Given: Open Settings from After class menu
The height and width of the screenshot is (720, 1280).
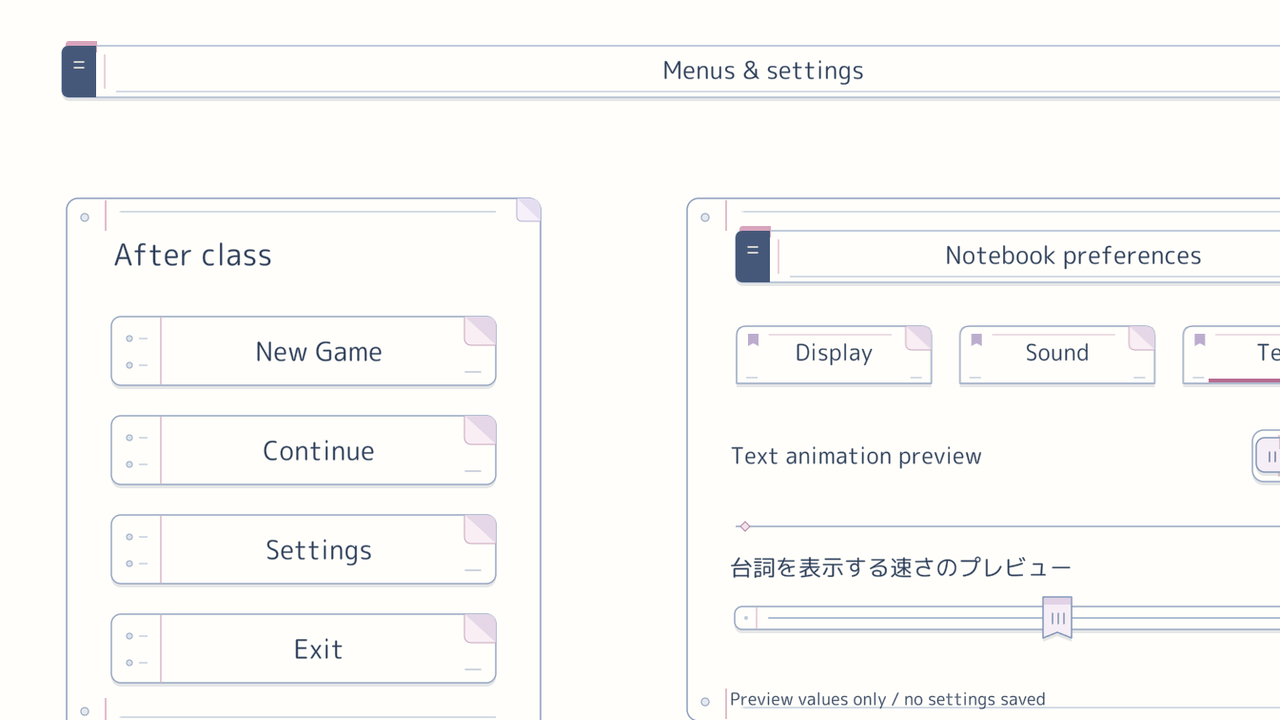Looking at the screenshot, I should [303, 549].
